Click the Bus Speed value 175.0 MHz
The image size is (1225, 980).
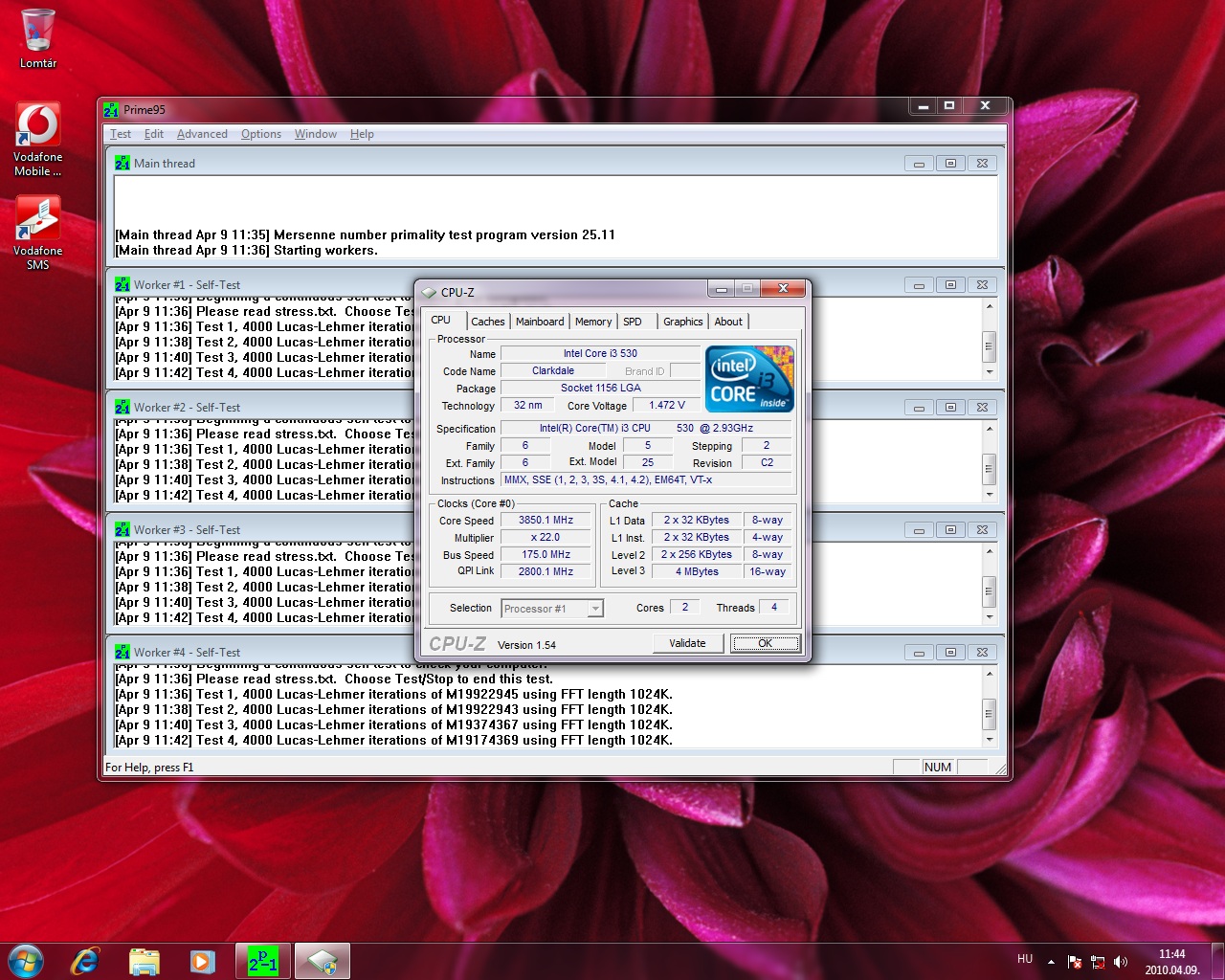[x=546, y=555]
